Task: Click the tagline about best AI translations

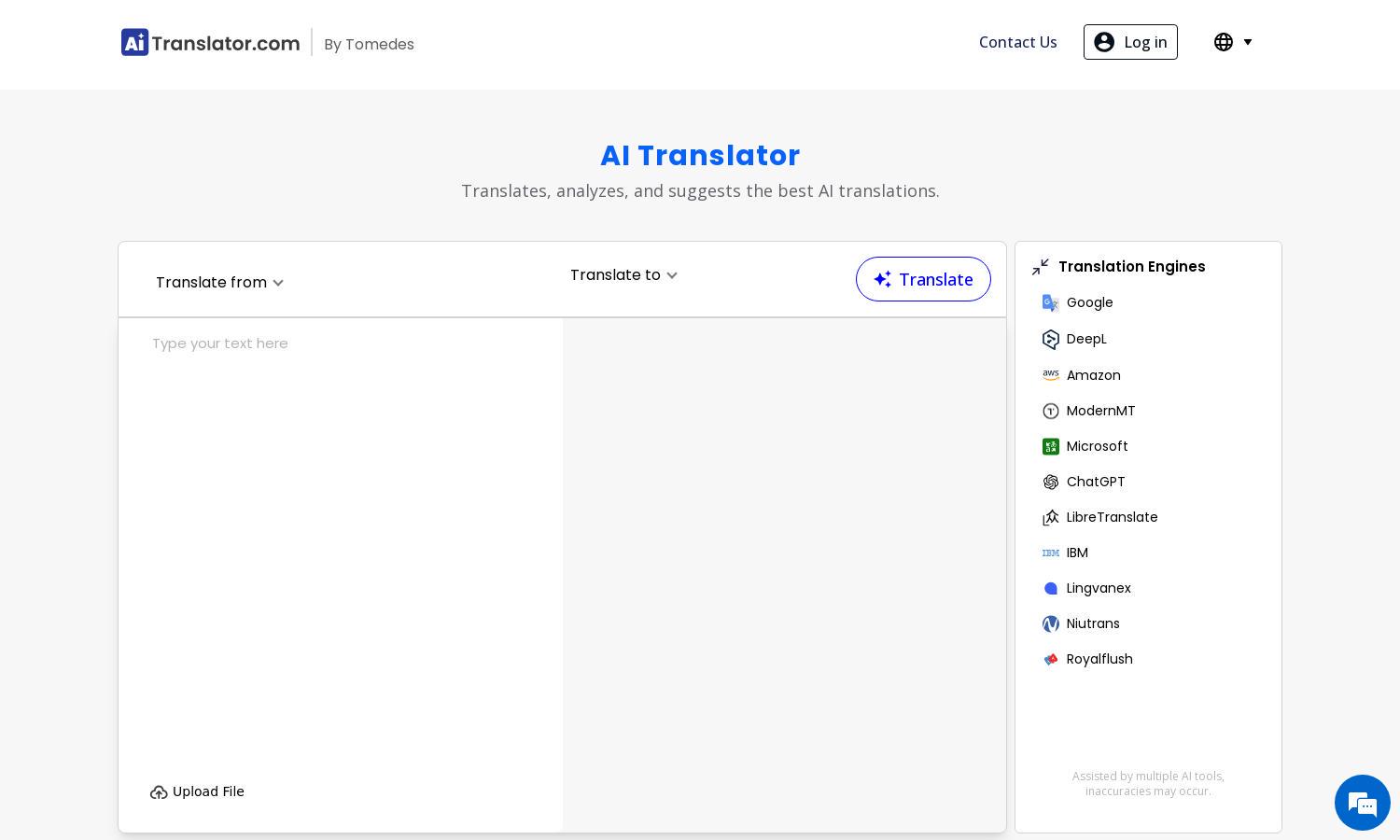Action: pyautogui.click(x=700, y=191)
